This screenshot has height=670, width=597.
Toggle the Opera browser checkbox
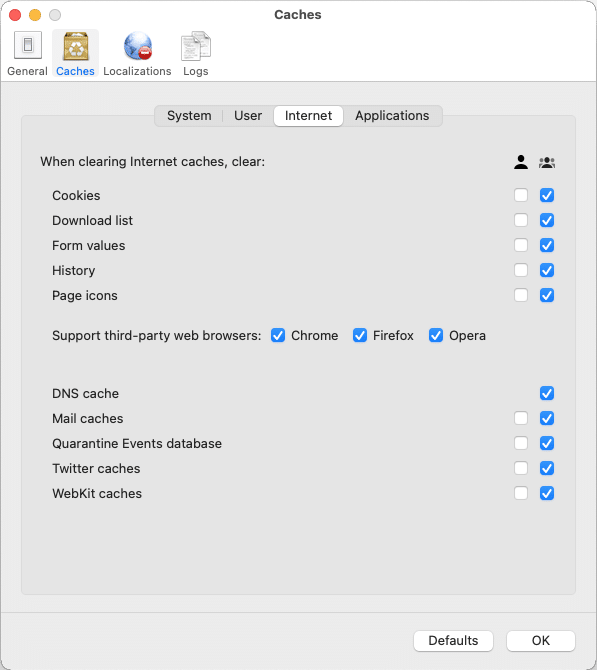point(436,335)
